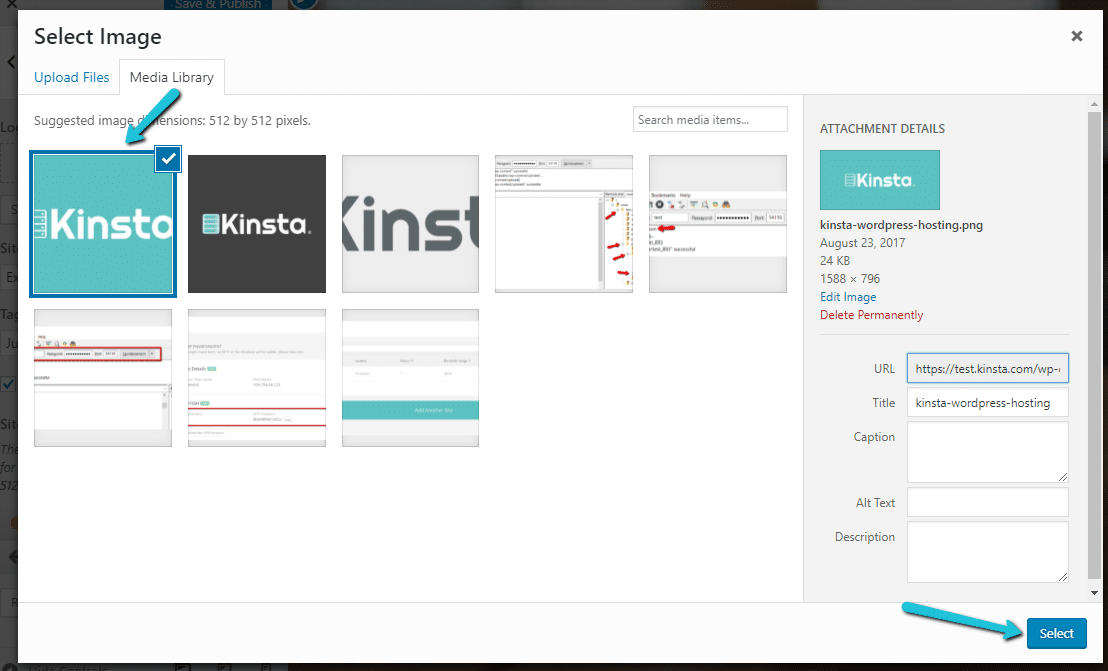Image resolution: width=1108 pixels, height=671 pixels.
Task: Select the FTP file tree screenshot thumbnail
Action: [x=564, y=224]
